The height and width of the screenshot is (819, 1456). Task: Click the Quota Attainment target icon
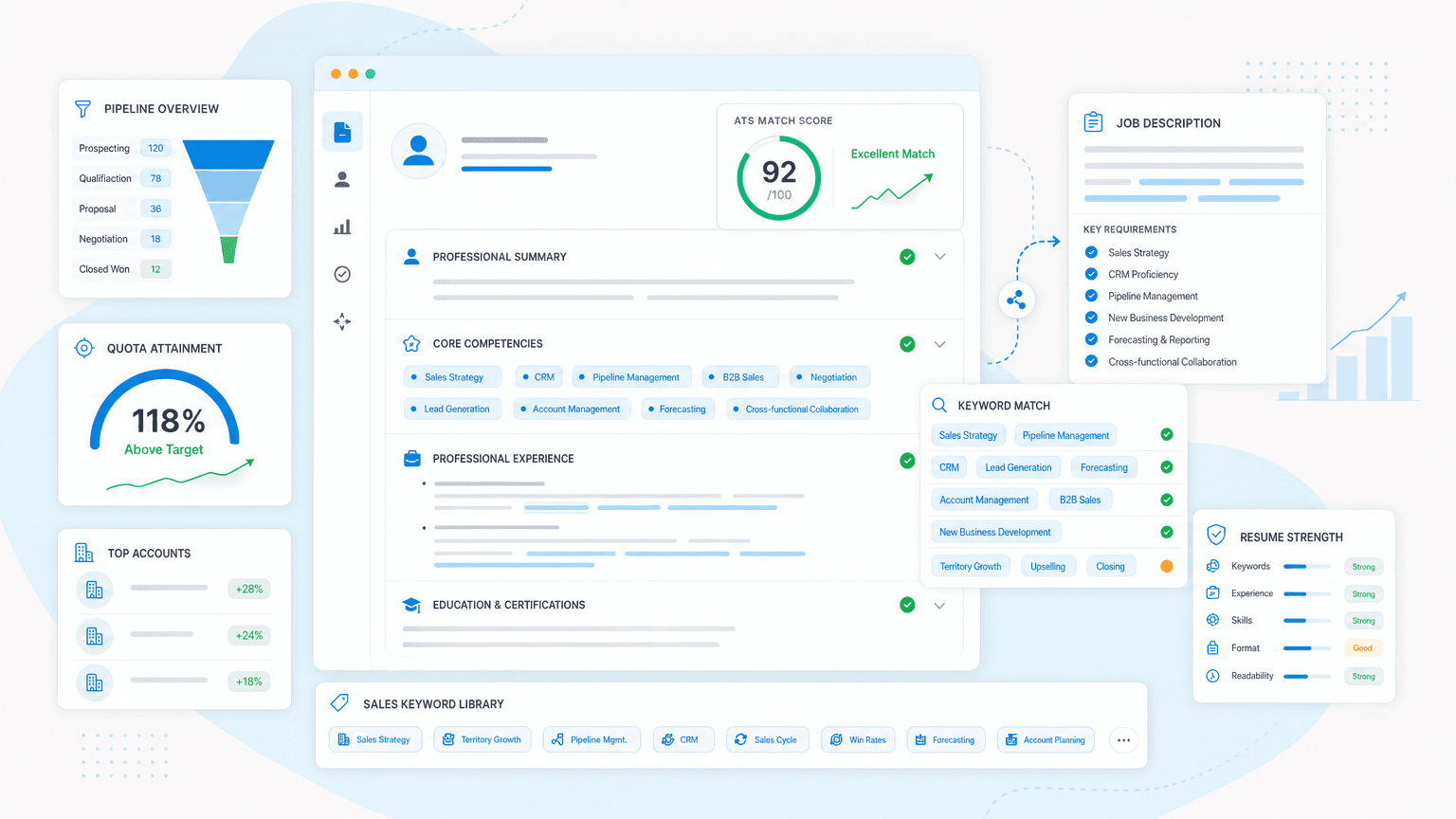(84, 348)
